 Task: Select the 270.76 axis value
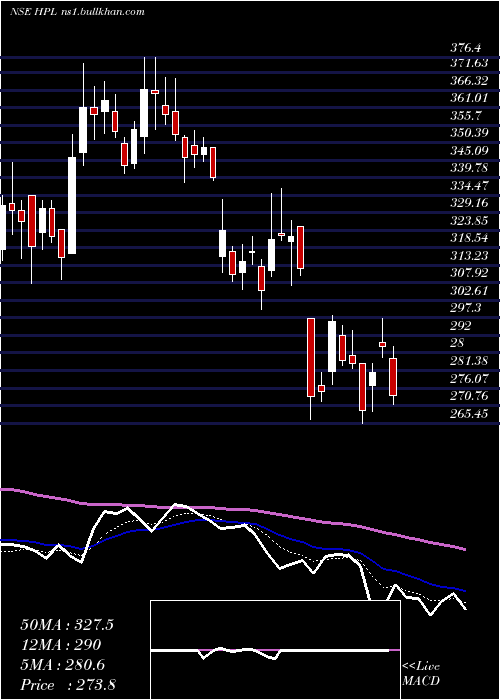coord(469,396)
